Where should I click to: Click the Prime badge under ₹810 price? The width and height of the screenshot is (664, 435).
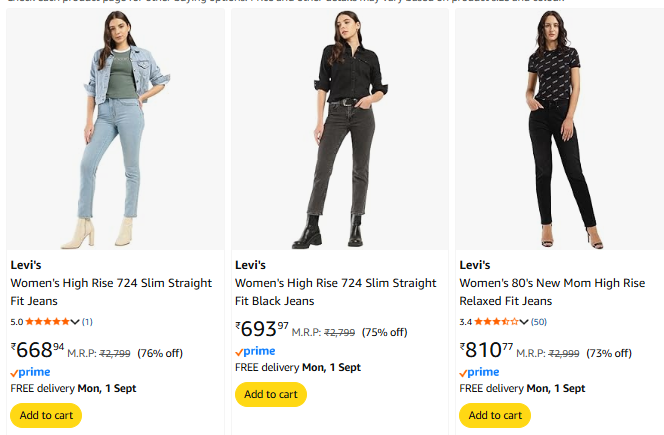coord(479,372)
